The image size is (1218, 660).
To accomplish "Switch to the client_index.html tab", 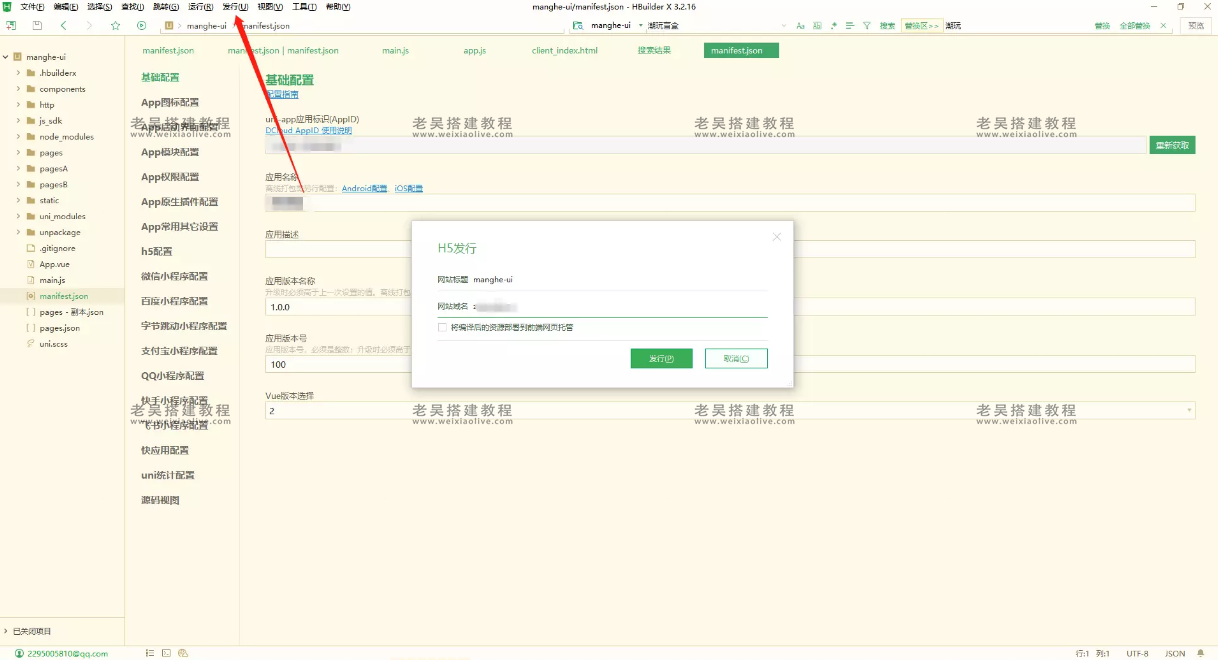I will coord(564,50).
